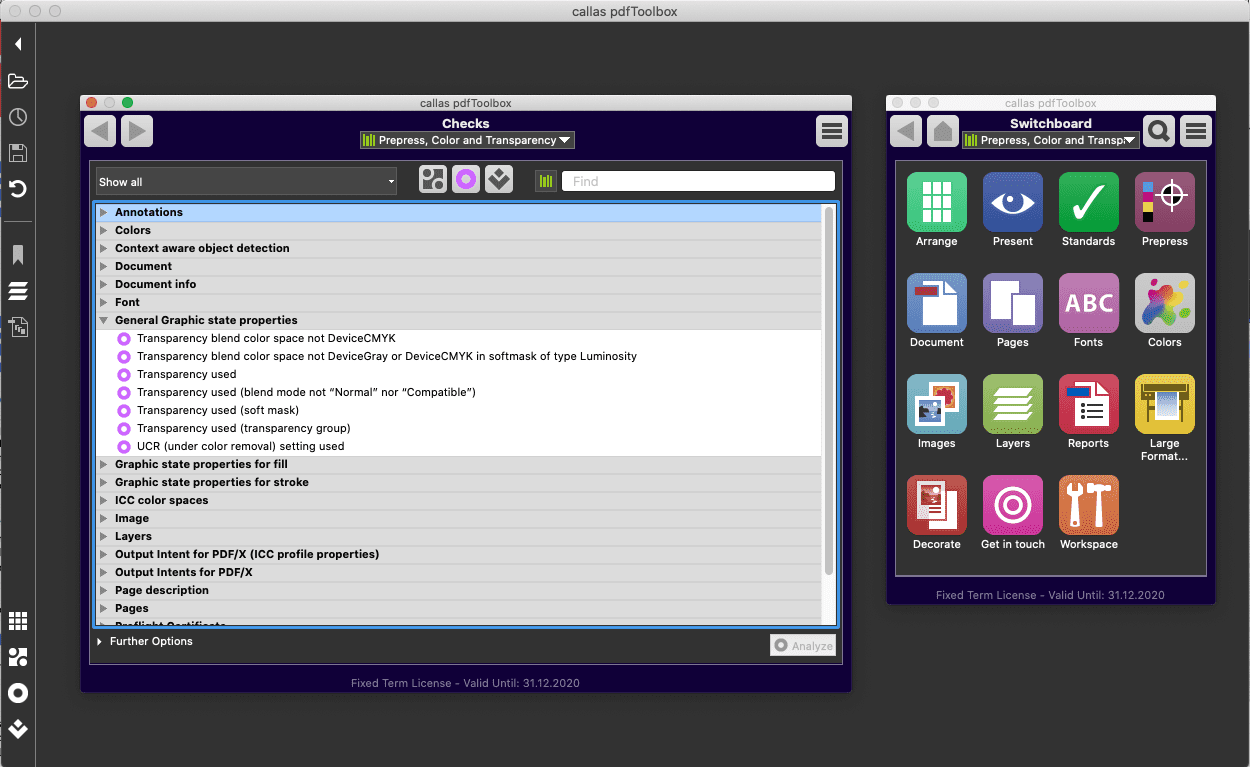Select the blend mode not Normal check
This screenshot has height=767, width=1250.
click(306, 392)
